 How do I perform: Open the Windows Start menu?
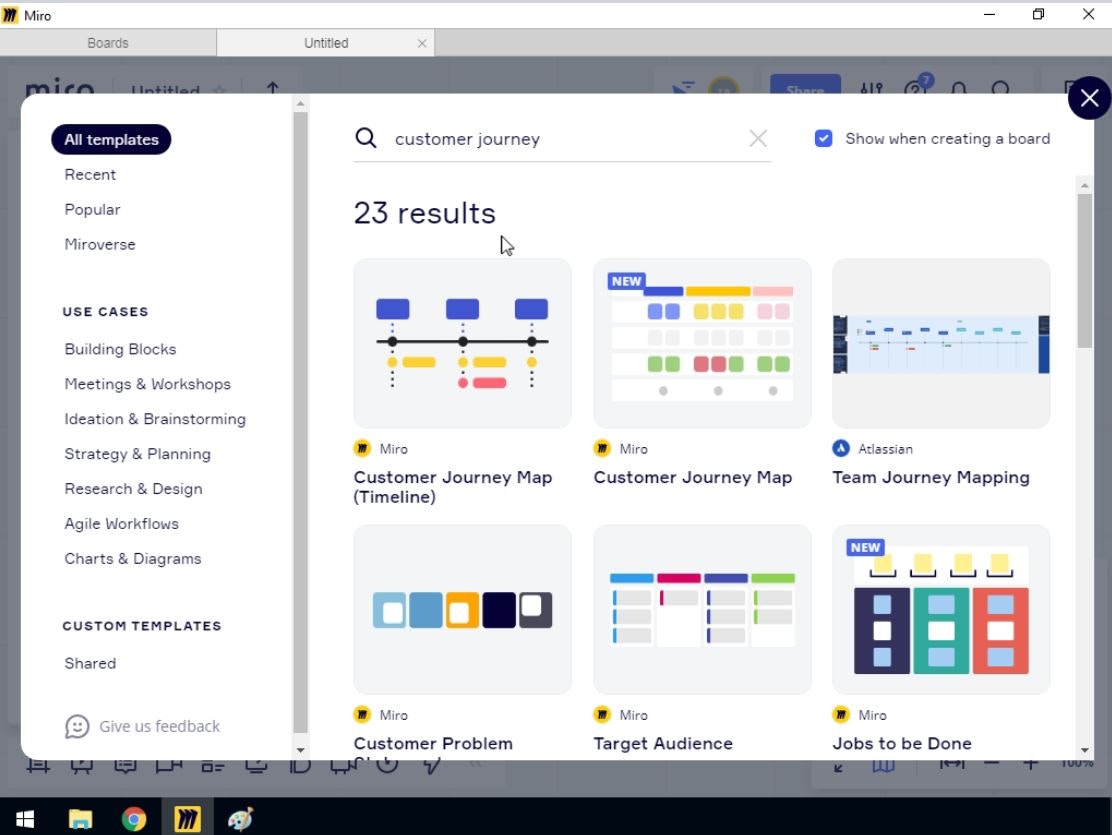pyautogui.click(x=25, y=819)
